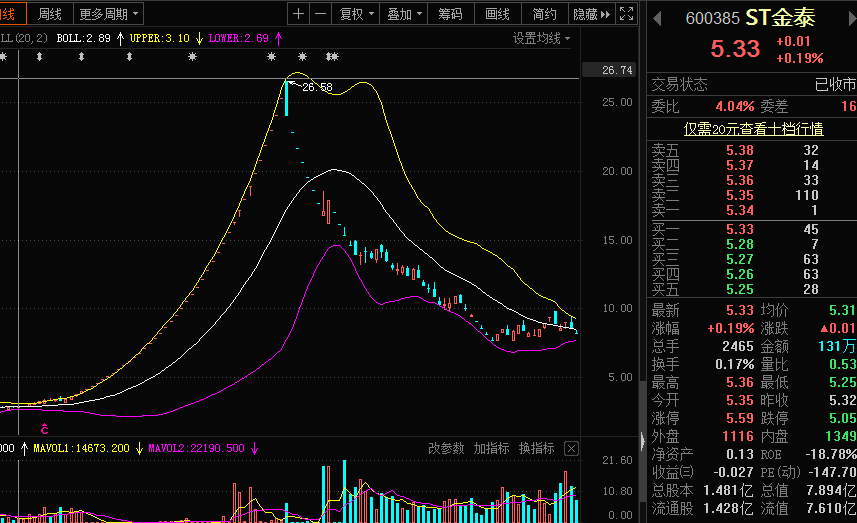Viewport: 857px width, 523px height.
Task: Switch to weekly 周线 period tab
Action: pos(49,14)
